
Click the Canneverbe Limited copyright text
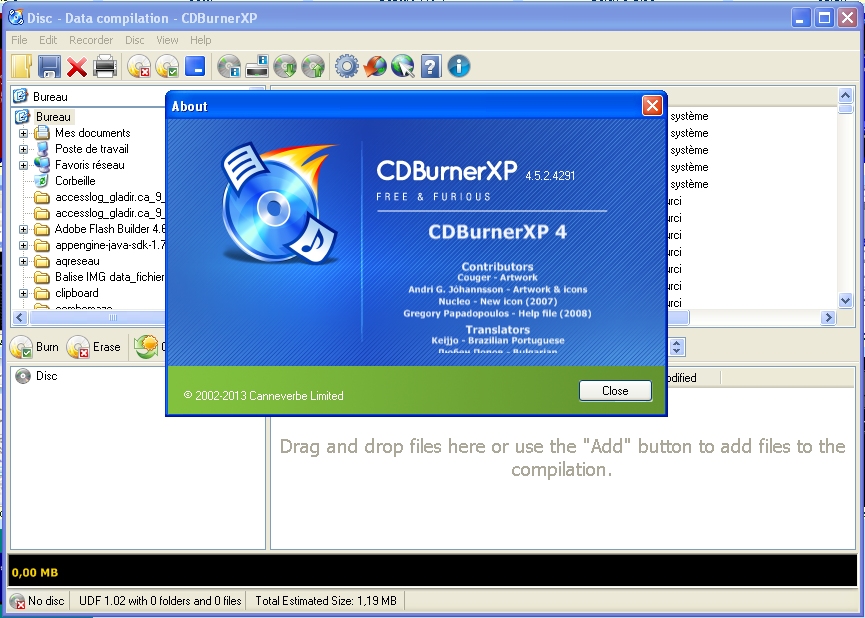pos(263,396)
